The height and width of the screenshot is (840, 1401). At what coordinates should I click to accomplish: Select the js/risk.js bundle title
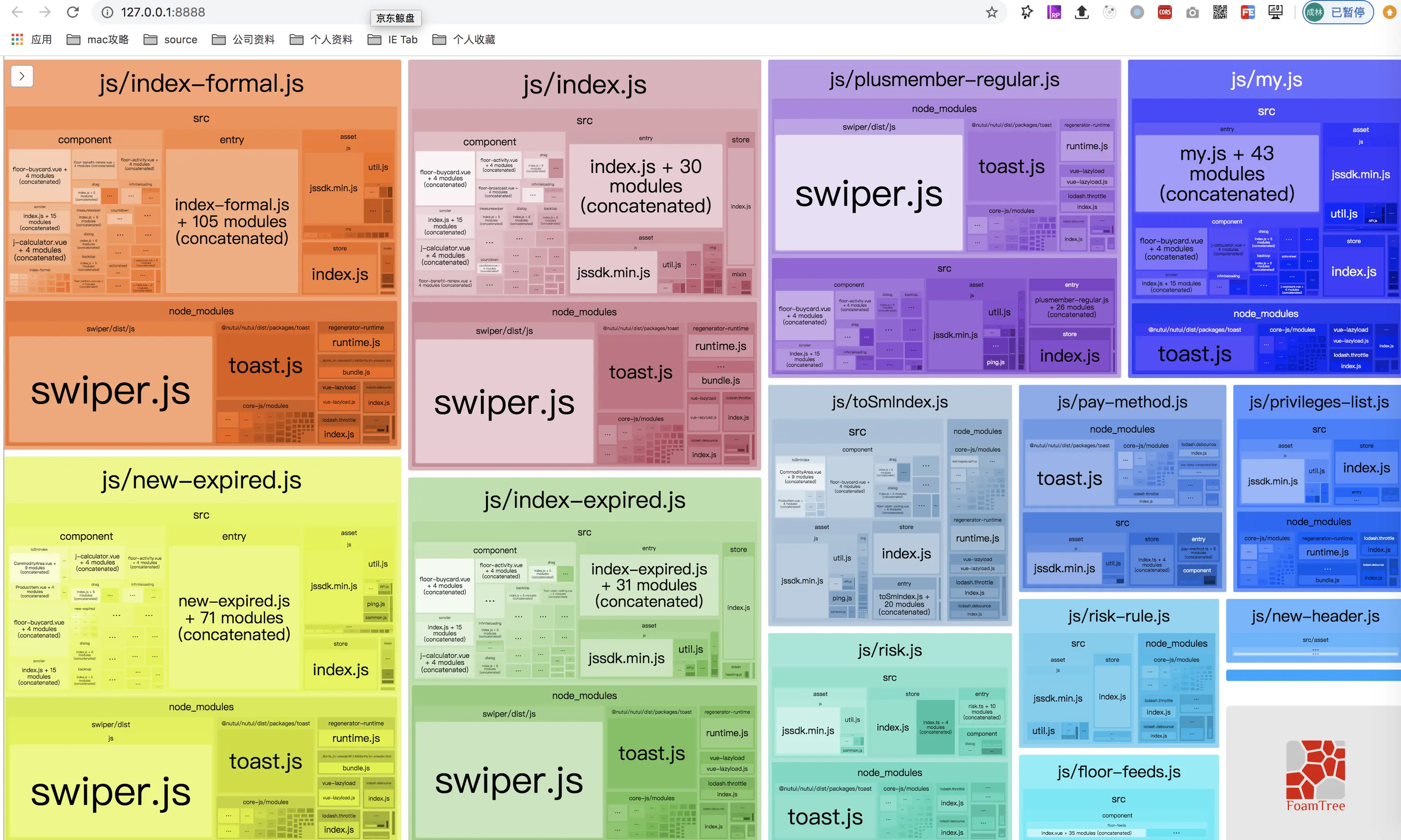tap(890, 651)
